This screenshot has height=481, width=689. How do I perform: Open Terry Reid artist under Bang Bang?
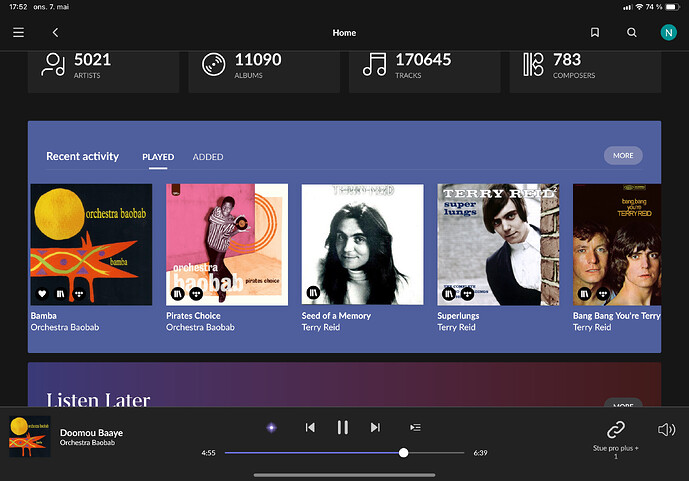(x=592, y=327)
